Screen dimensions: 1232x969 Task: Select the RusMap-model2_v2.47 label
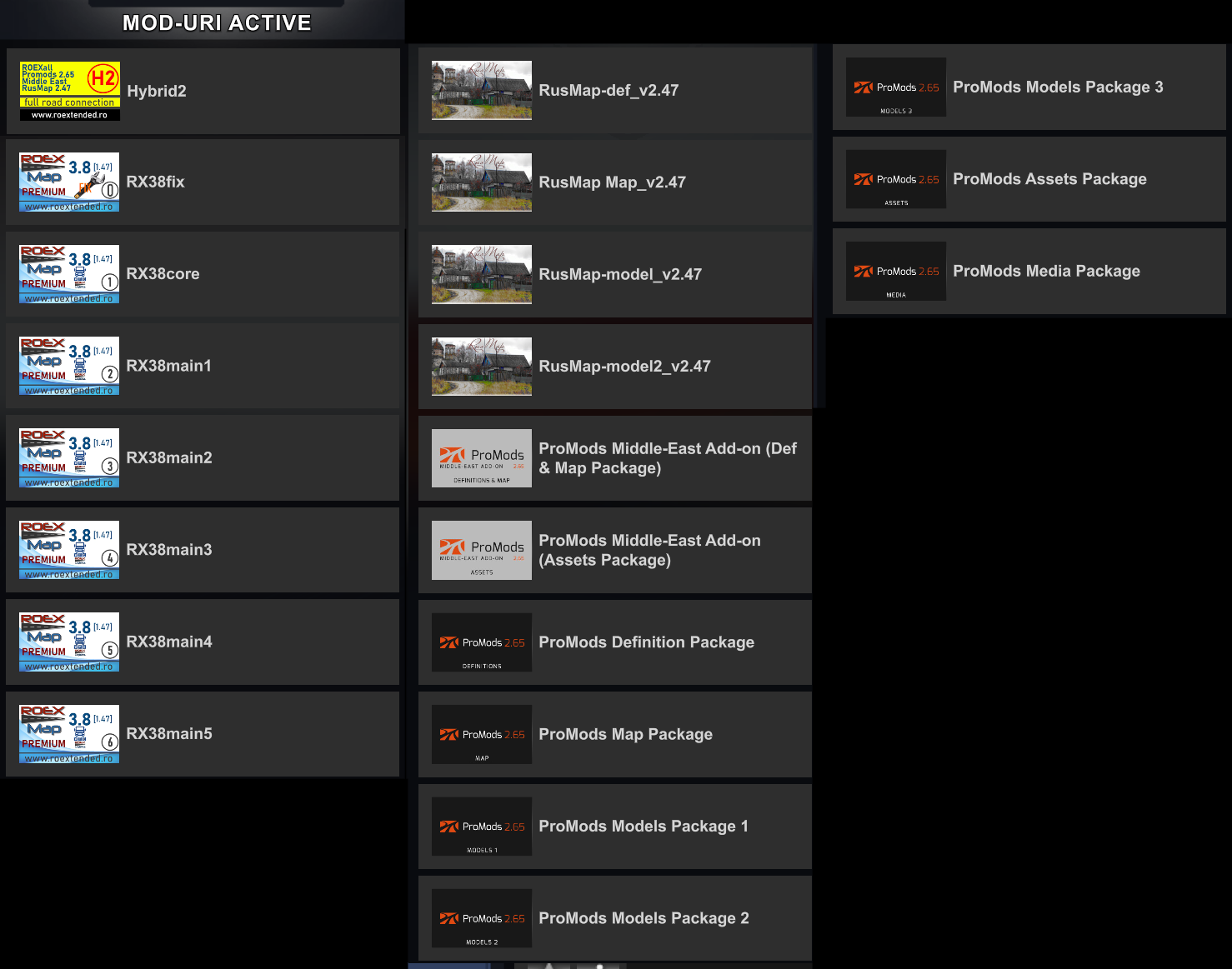[x=625, y=367]
